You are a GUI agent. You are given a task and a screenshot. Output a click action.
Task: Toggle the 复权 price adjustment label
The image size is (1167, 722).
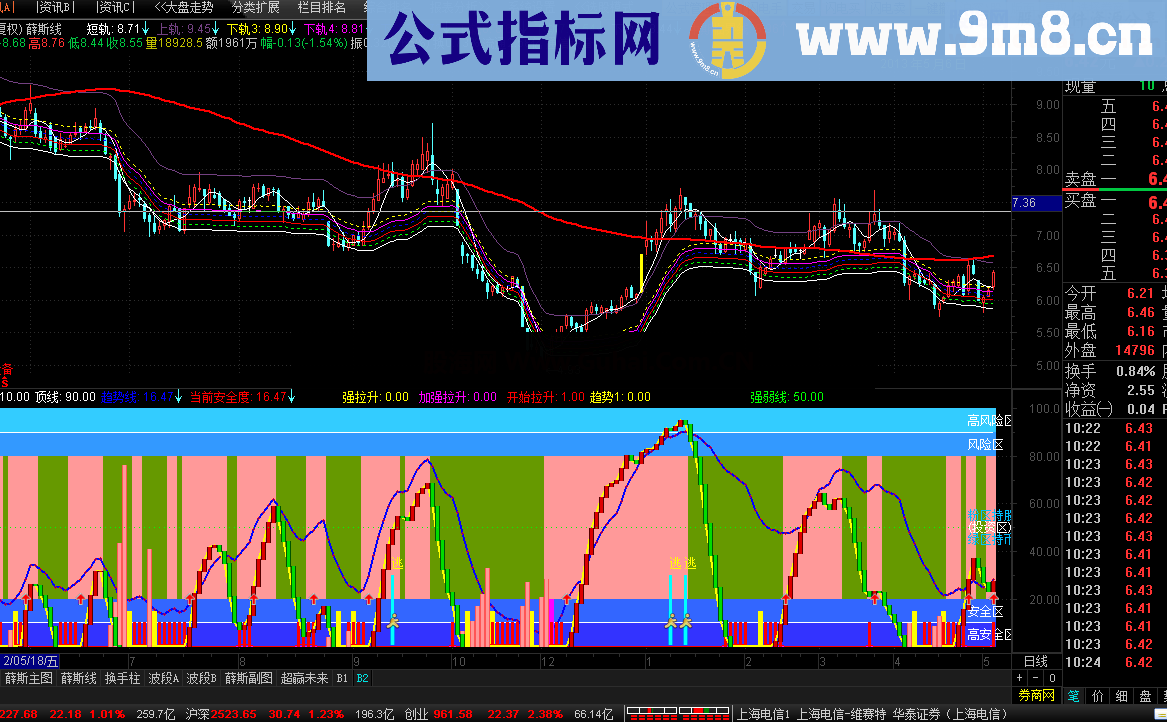tap(10, 30)
